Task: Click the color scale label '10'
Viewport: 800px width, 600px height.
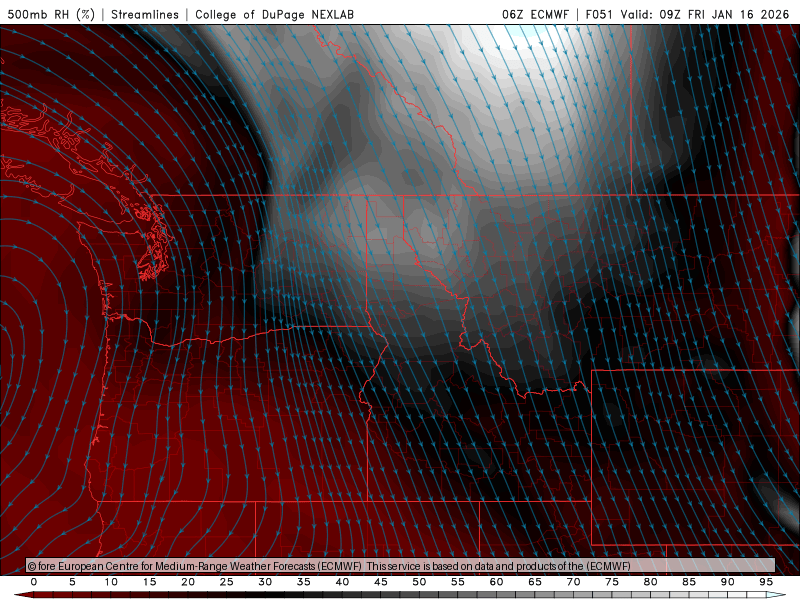Action: click(111, 582)
